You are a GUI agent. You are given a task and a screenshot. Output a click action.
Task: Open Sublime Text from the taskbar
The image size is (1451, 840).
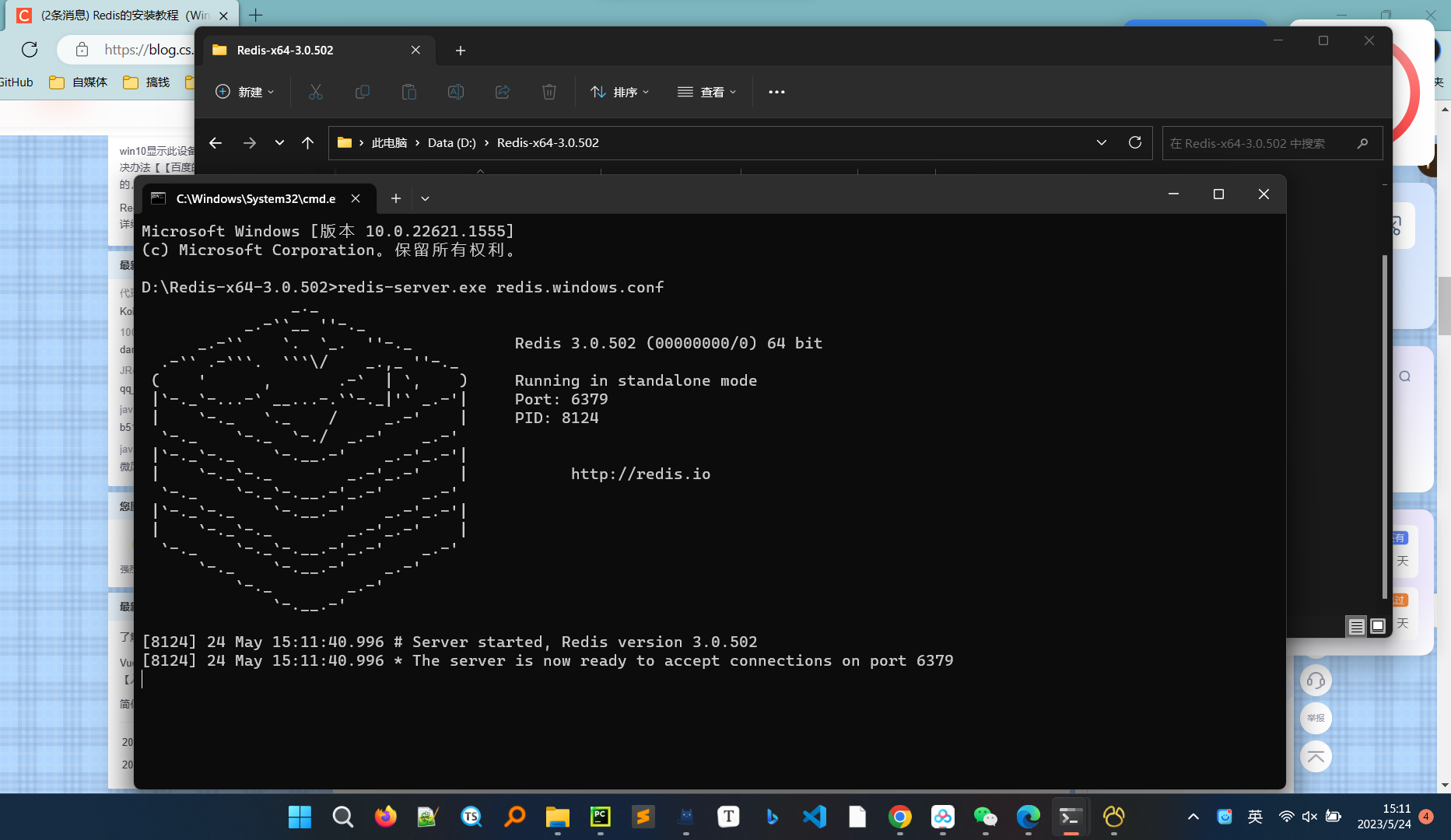643,817
